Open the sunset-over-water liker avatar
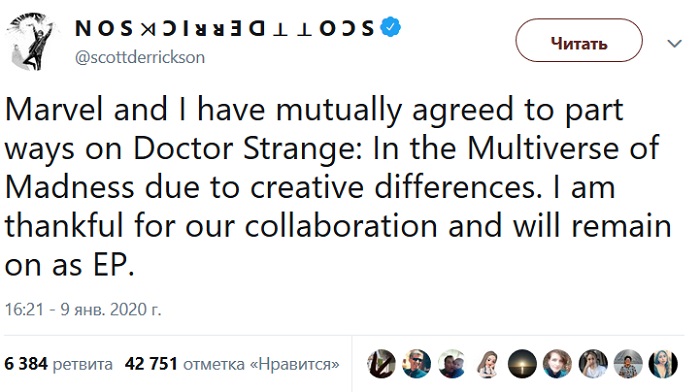This screenshot has height=392, width=700. tap(522, 363)
